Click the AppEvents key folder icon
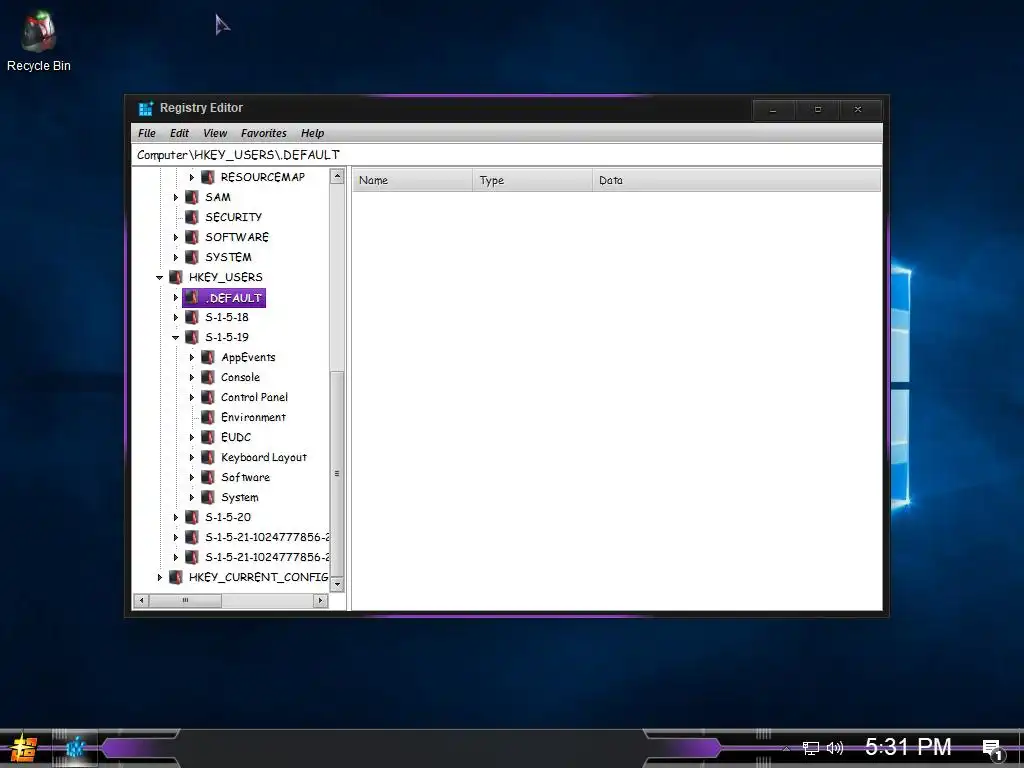Image resolution: width=1024 pixels, height=768 pixels. [x=208, y=357]
